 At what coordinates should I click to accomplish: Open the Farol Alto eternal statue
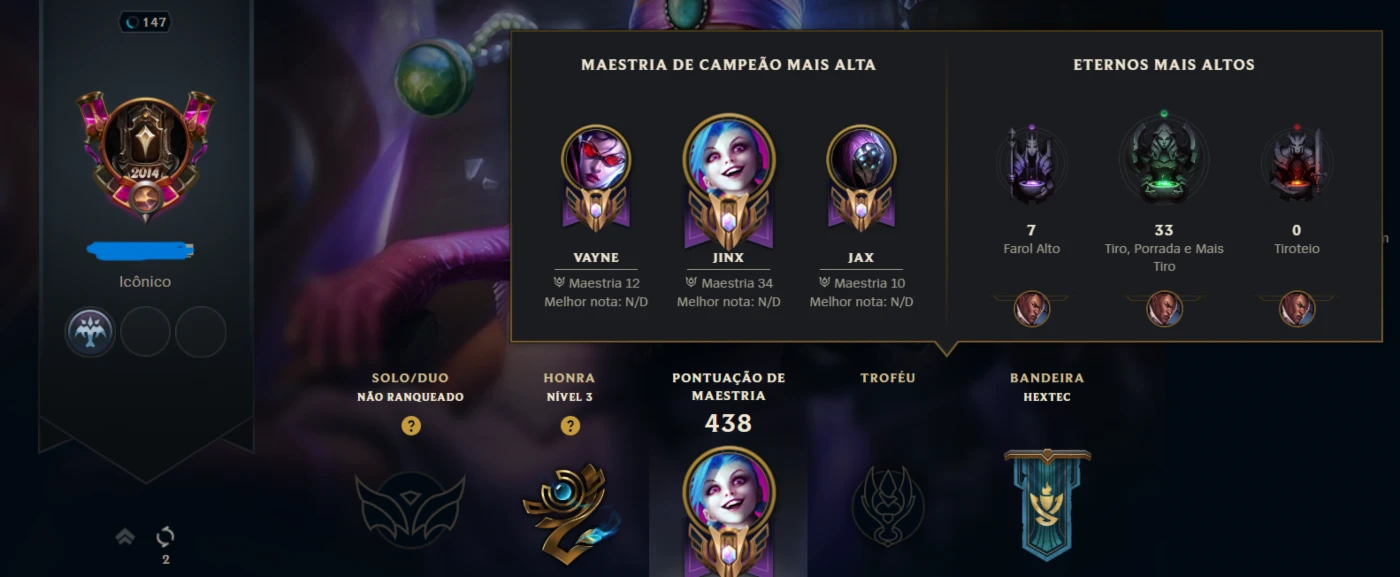[x=1031, y=164]
